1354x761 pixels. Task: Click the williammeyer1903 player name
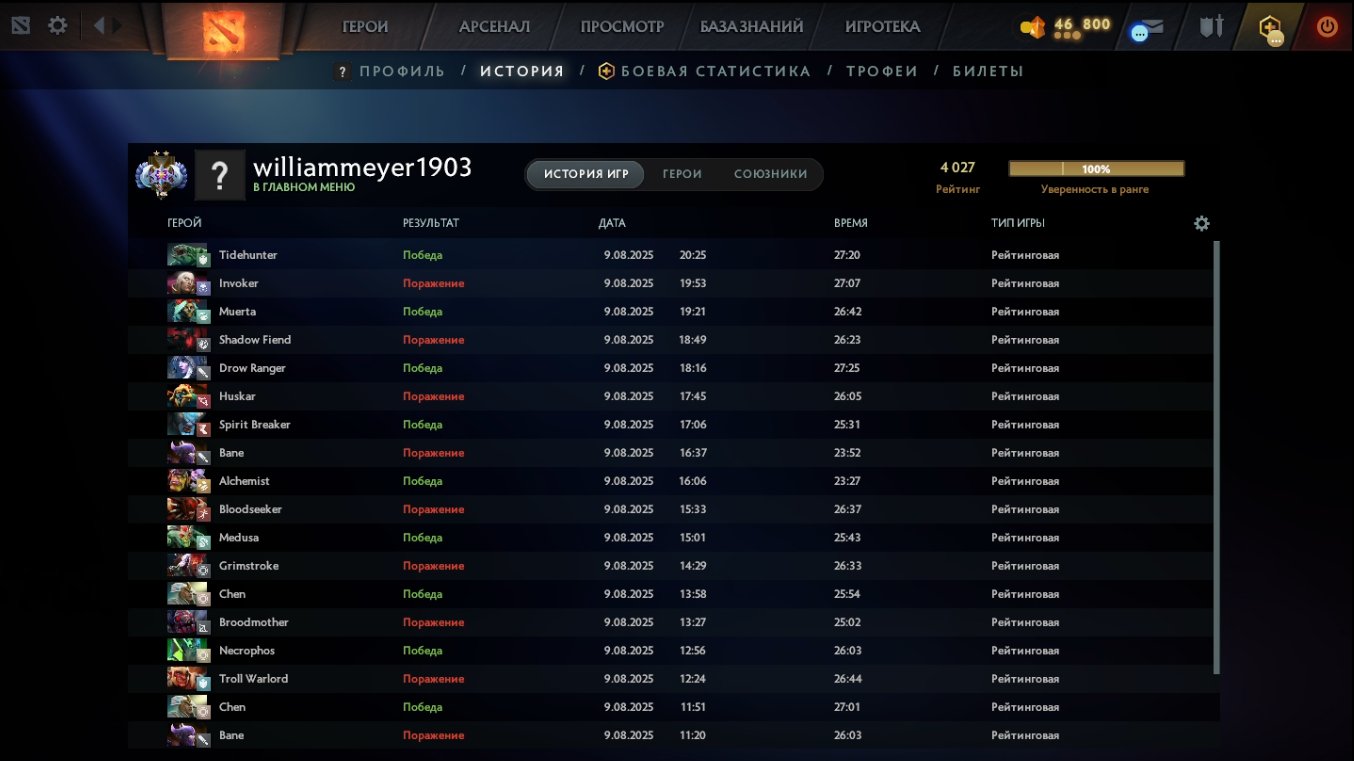pyautogui.click(x=362, y=167)
